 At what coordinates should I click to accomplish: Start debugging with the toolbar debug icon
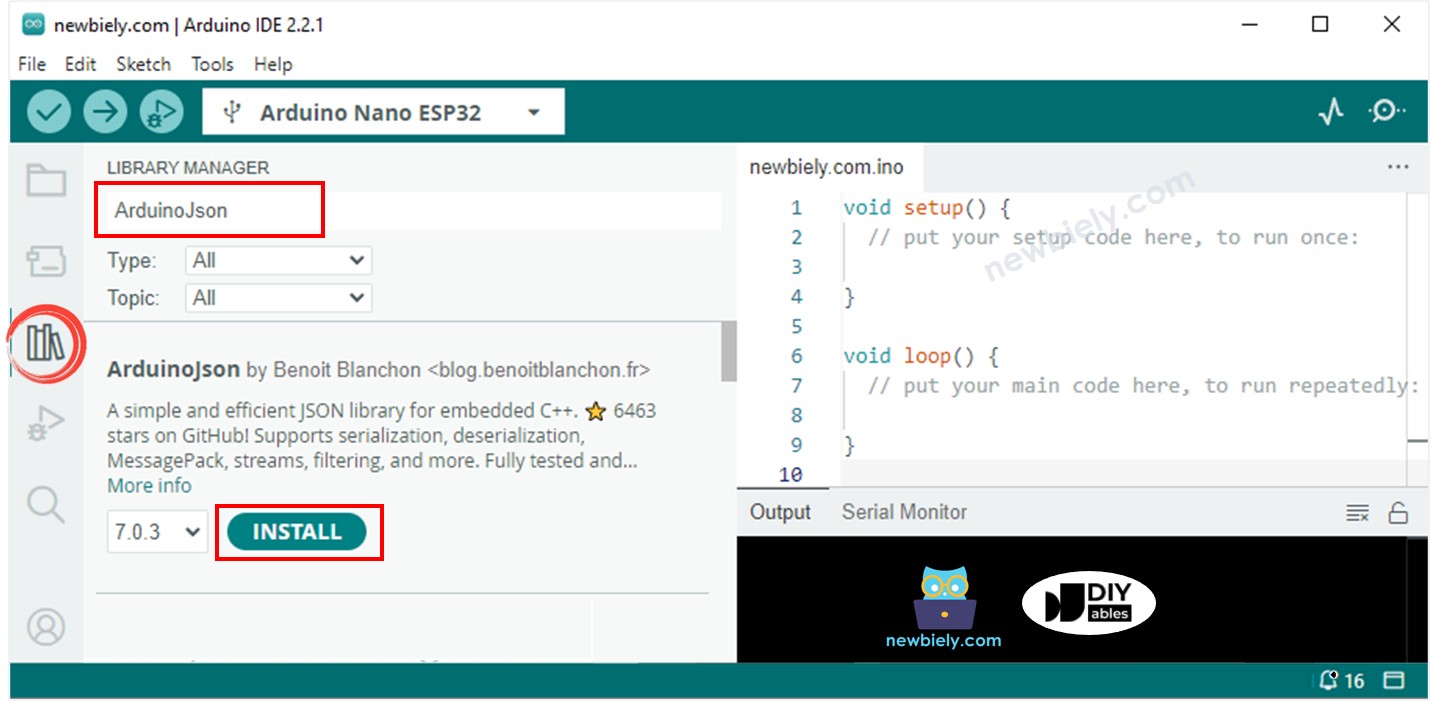tap(162, 111)
